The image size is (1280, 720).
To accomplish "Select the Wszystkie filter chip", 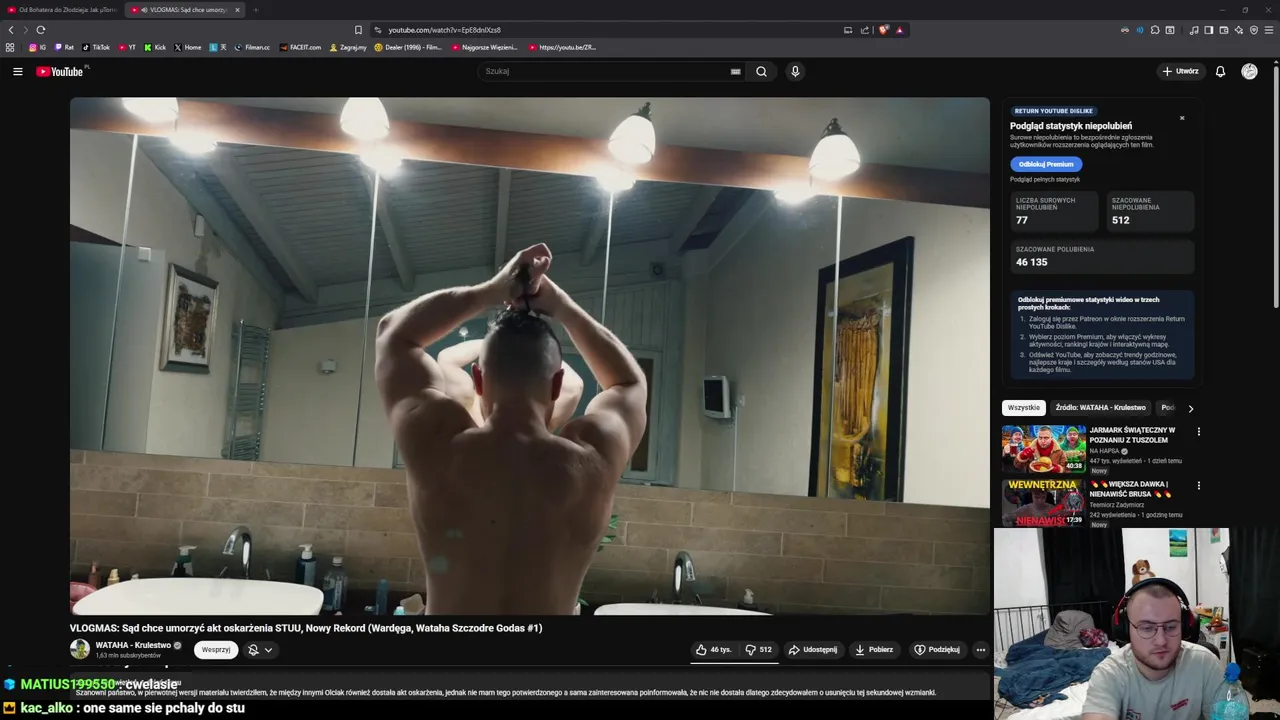I will click(x=1023, y=408).
